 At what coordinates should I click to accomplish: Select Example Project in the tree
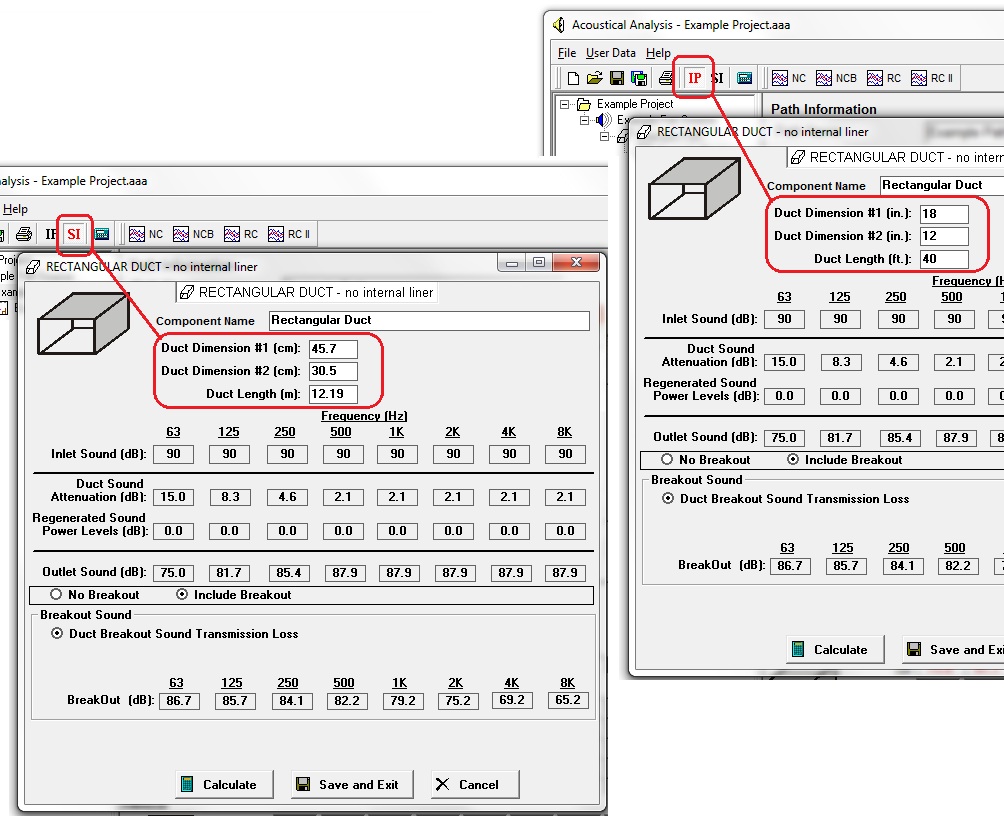[x=635, y=104]
